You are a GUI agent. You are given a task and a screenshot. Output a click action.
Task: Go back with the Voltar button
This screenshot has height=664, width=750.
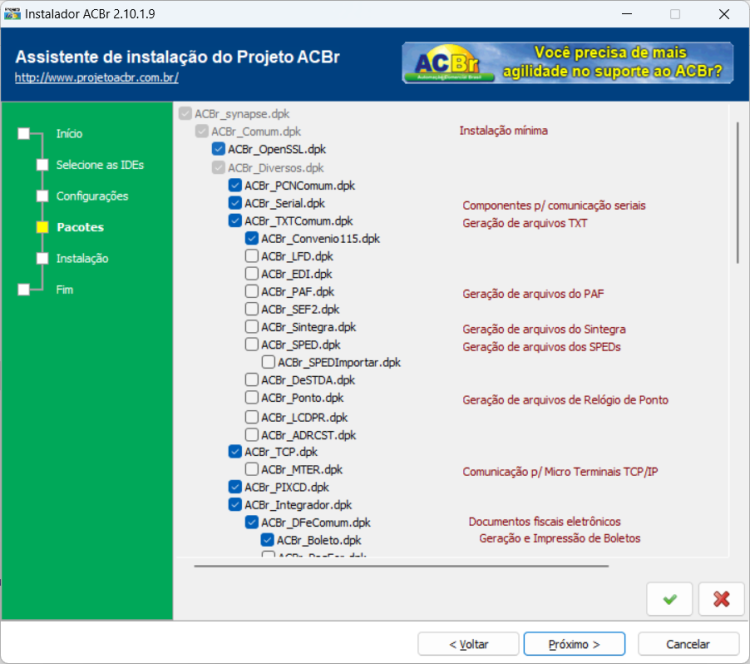click(x=468, y=644)
